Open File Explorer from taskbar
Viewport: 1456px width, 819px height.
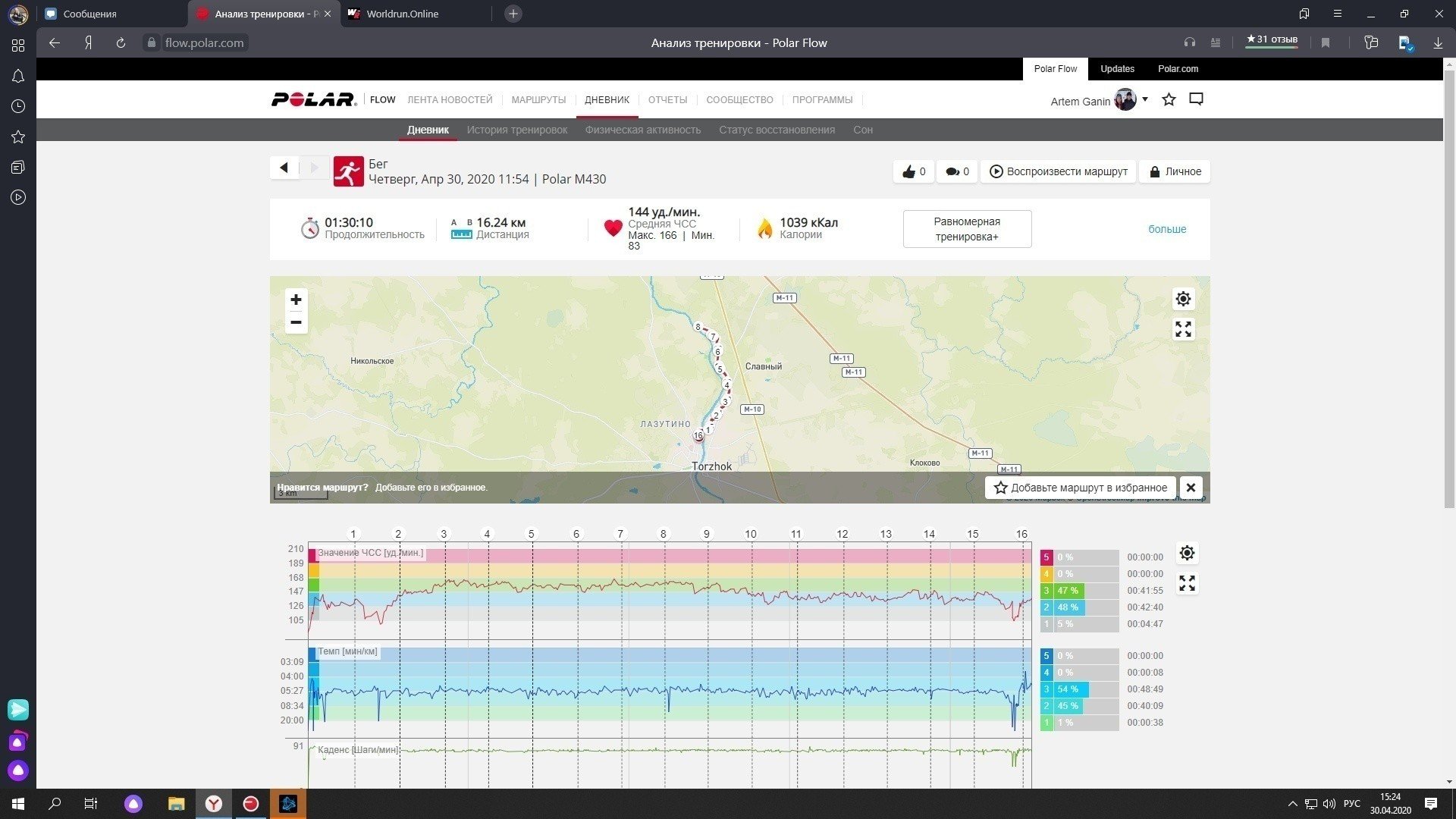(176, 804)
